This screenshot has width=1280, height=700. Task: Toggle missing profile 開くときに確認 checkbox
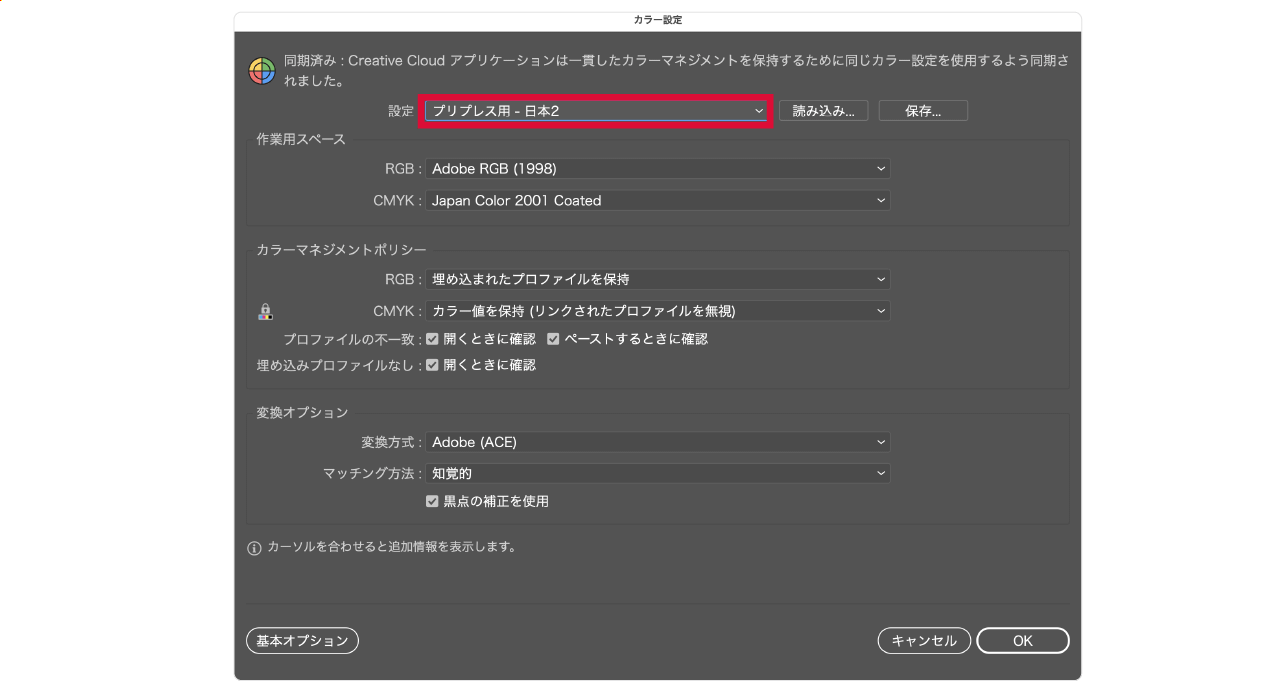point(433,366)
